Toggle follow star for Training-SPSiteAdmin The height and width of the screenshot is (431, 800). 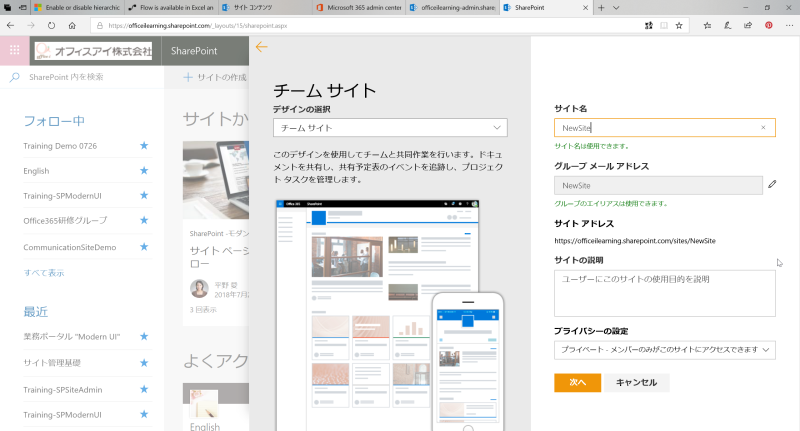pyautogui.click(x=144, y=389)
